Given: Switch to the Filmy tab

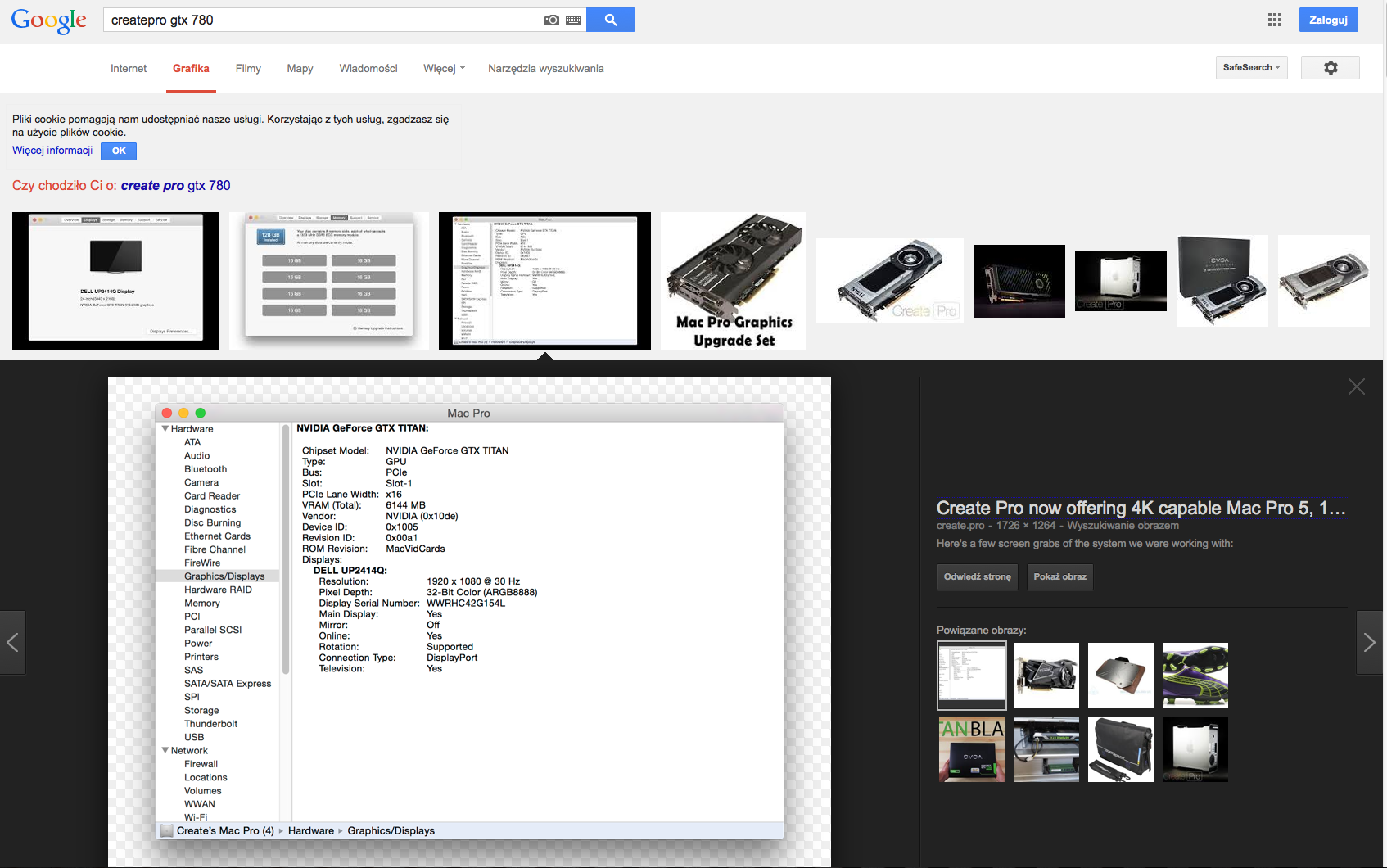Looking at the screenshot, I should pos(248,68).
